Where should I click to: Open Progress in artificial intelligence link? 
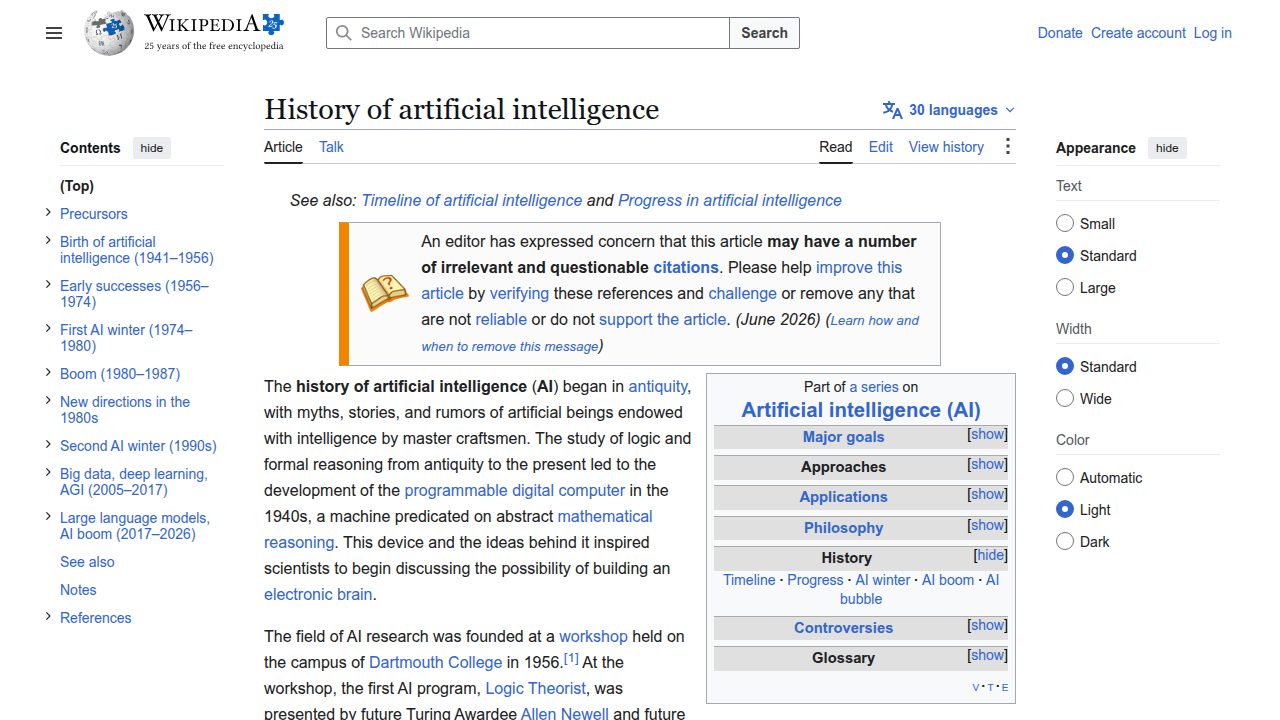[730, 200]
